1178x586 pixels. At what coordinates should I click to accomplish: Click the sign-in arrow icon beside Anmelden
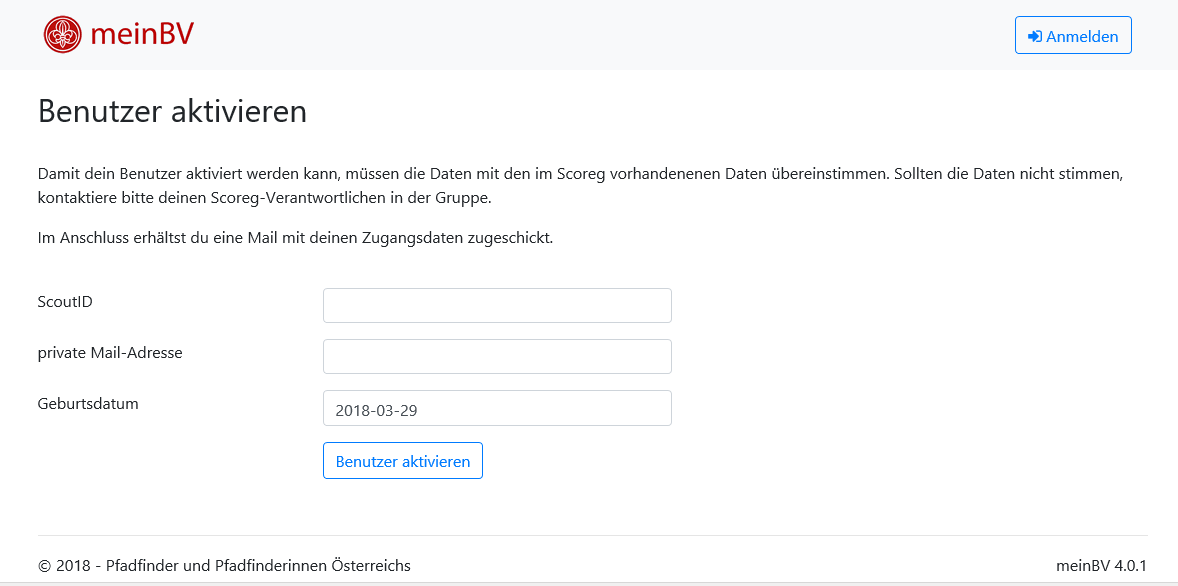tap(1035, 36)
